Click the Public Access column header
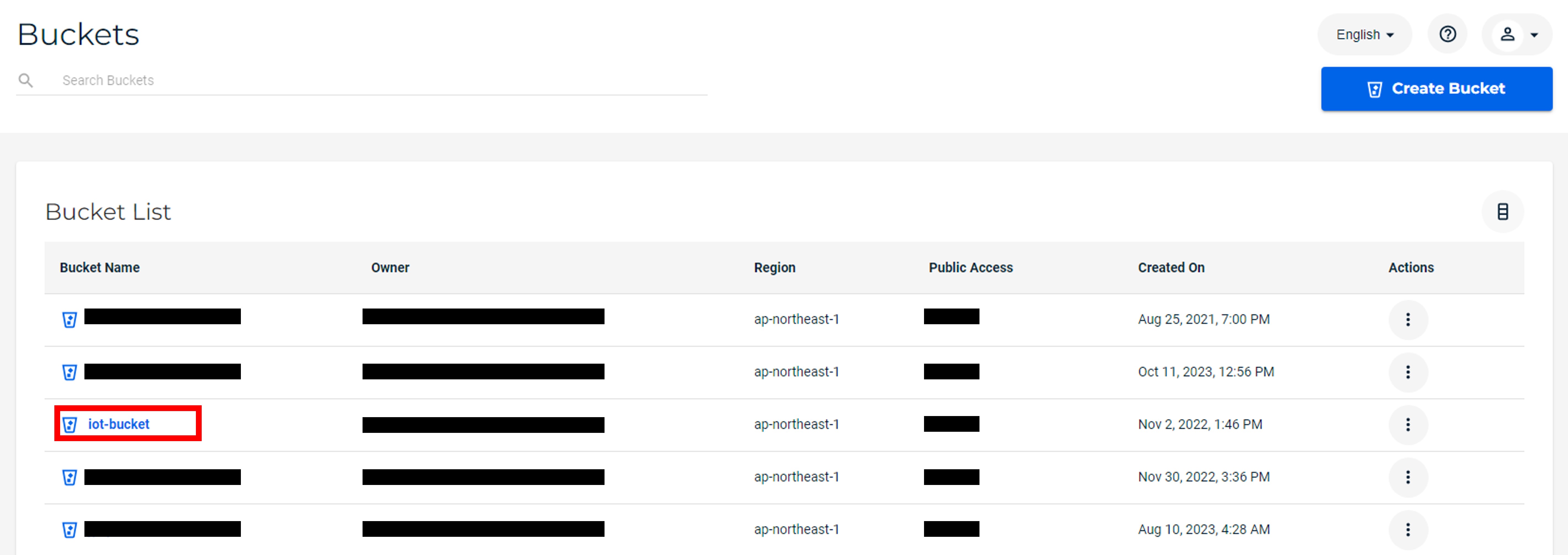The height and width of the screenshot is (555, 1568). [970, 268]
